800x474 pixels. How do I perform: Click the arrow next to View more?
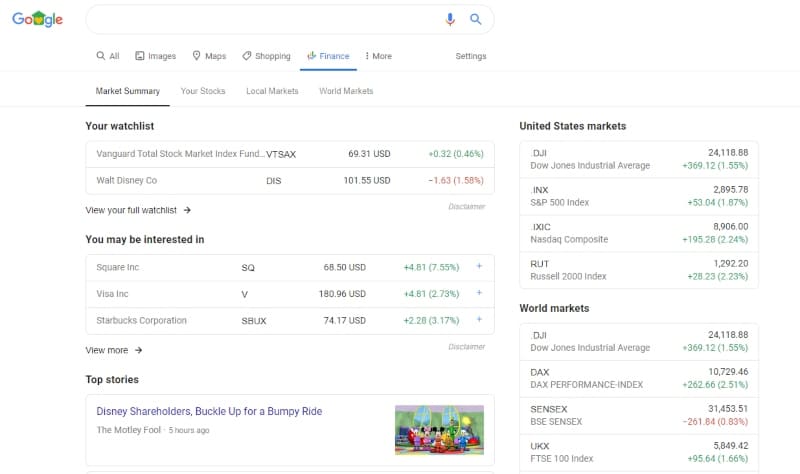coord(139,350)
